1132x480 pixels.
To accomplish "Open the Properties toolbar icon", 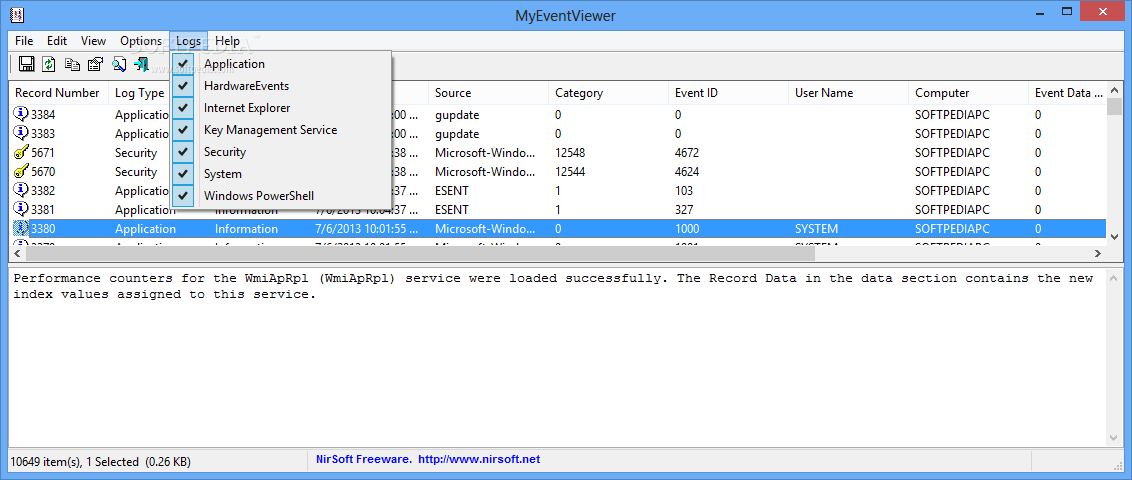I will [95, 64].
